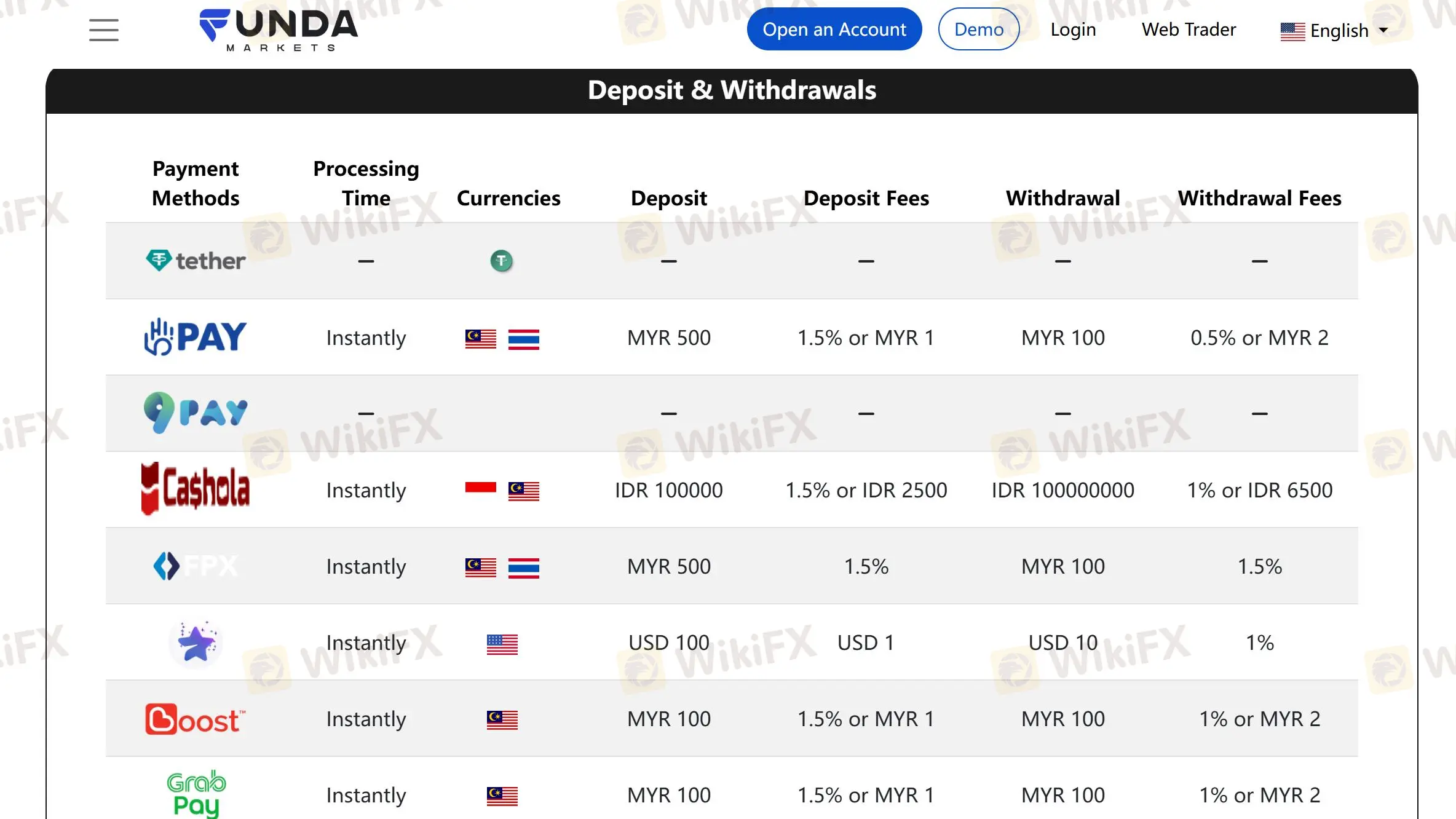This screenshot has height=819, width=1456.
Task: Click the IDR 100000 deposit value
Action: 669,490
